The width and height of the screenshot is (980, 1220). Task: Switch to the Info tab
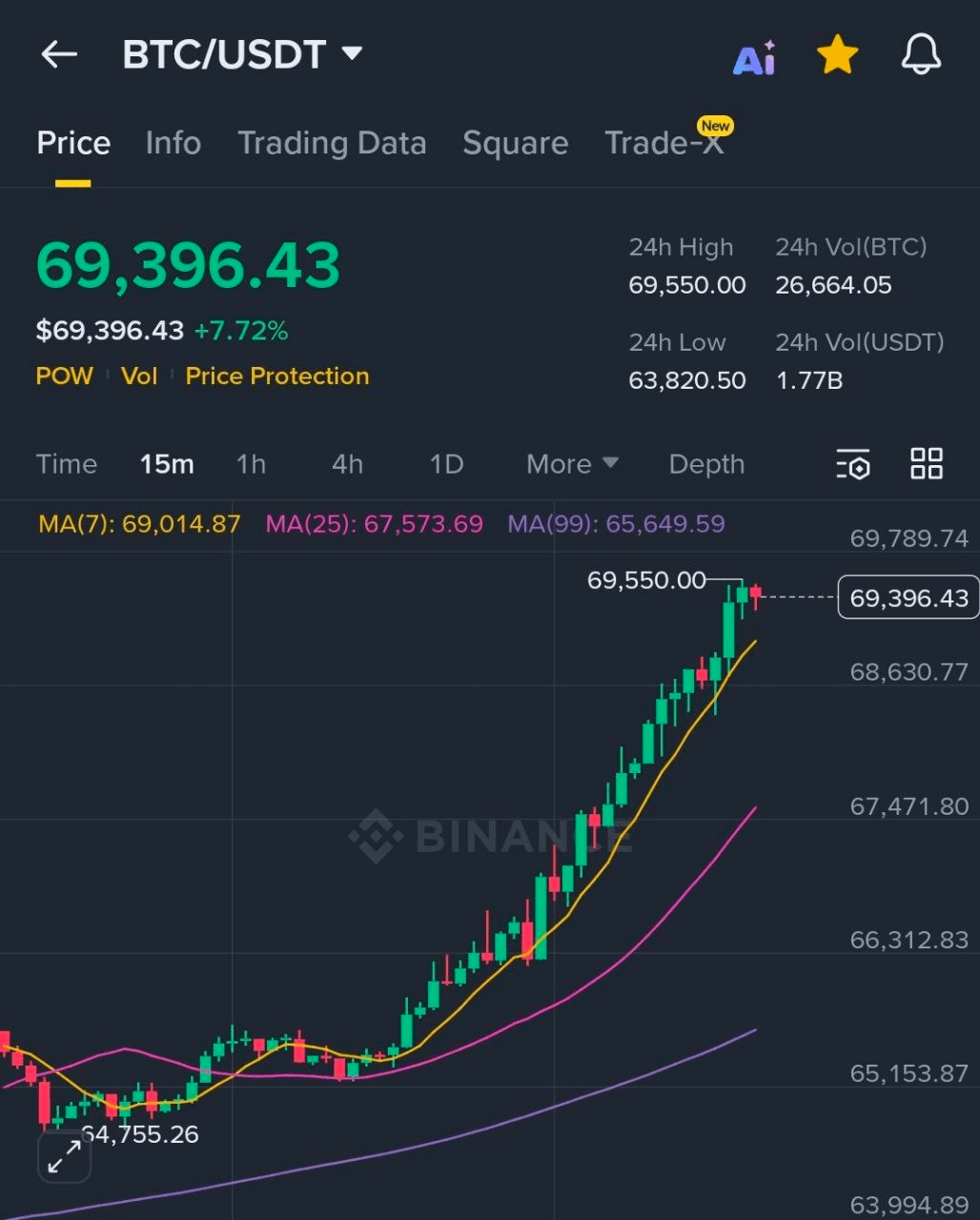point(174,143)
